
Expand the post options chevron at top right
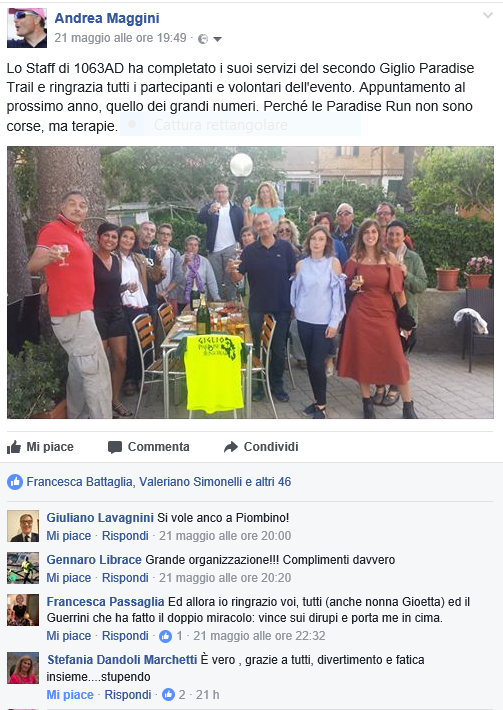(x=488, y=15)
